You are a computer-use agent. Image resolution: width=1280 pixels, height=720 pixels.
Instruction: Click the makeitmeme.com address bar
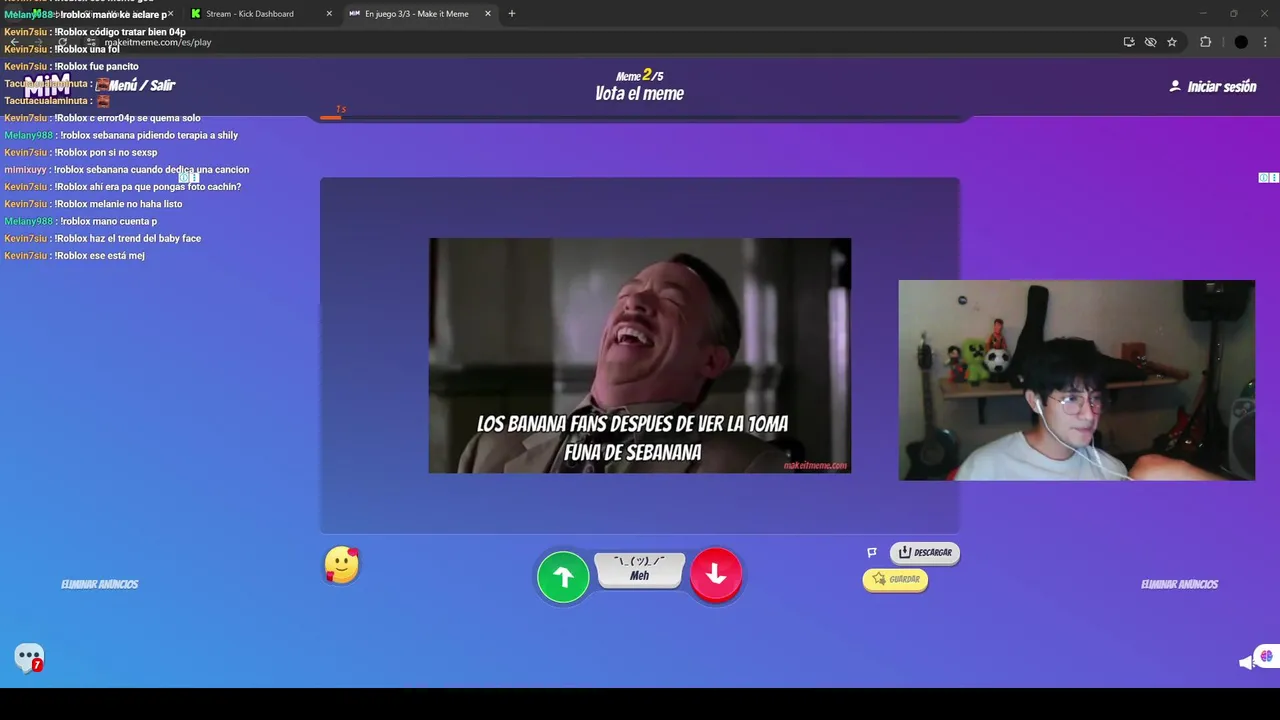pyautogui.click(x=600, y=42)
